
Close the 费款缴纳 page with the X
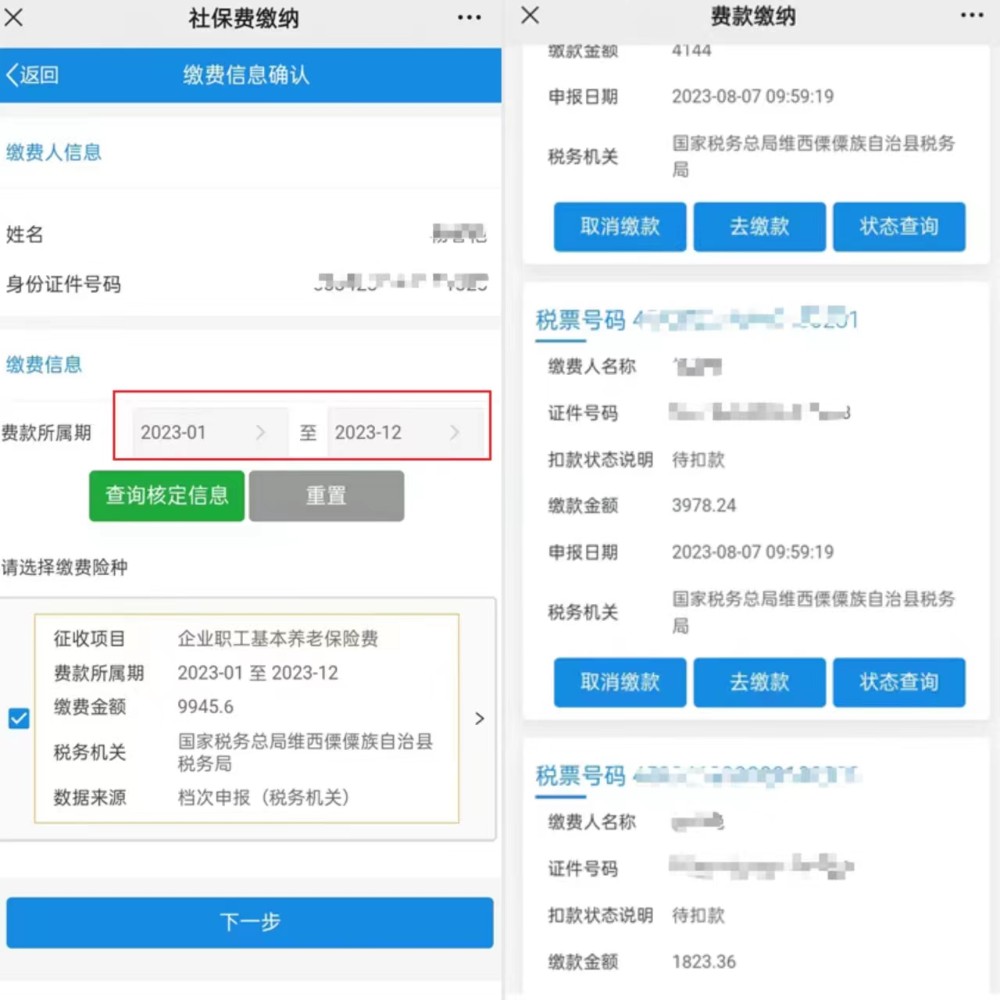529,17
